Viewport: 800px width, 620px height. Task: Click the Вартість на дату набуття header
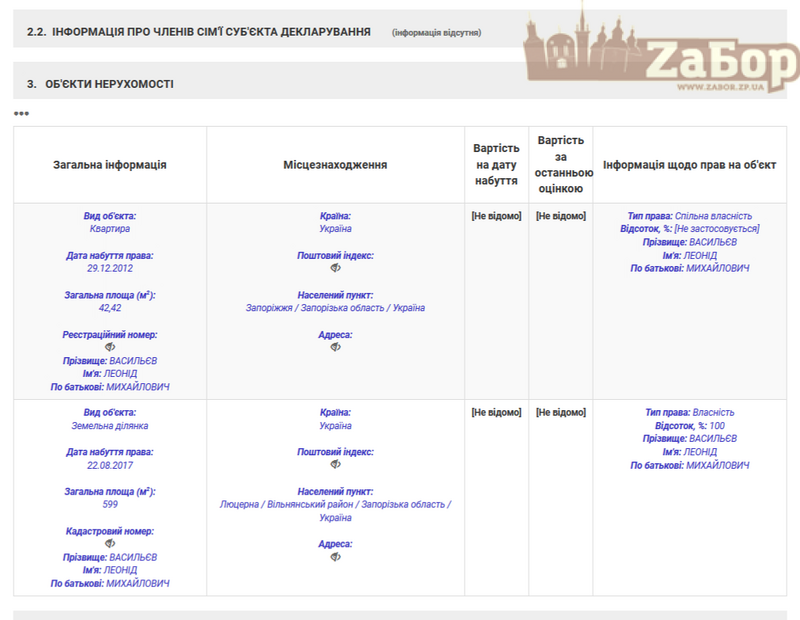tap(496, 165)
